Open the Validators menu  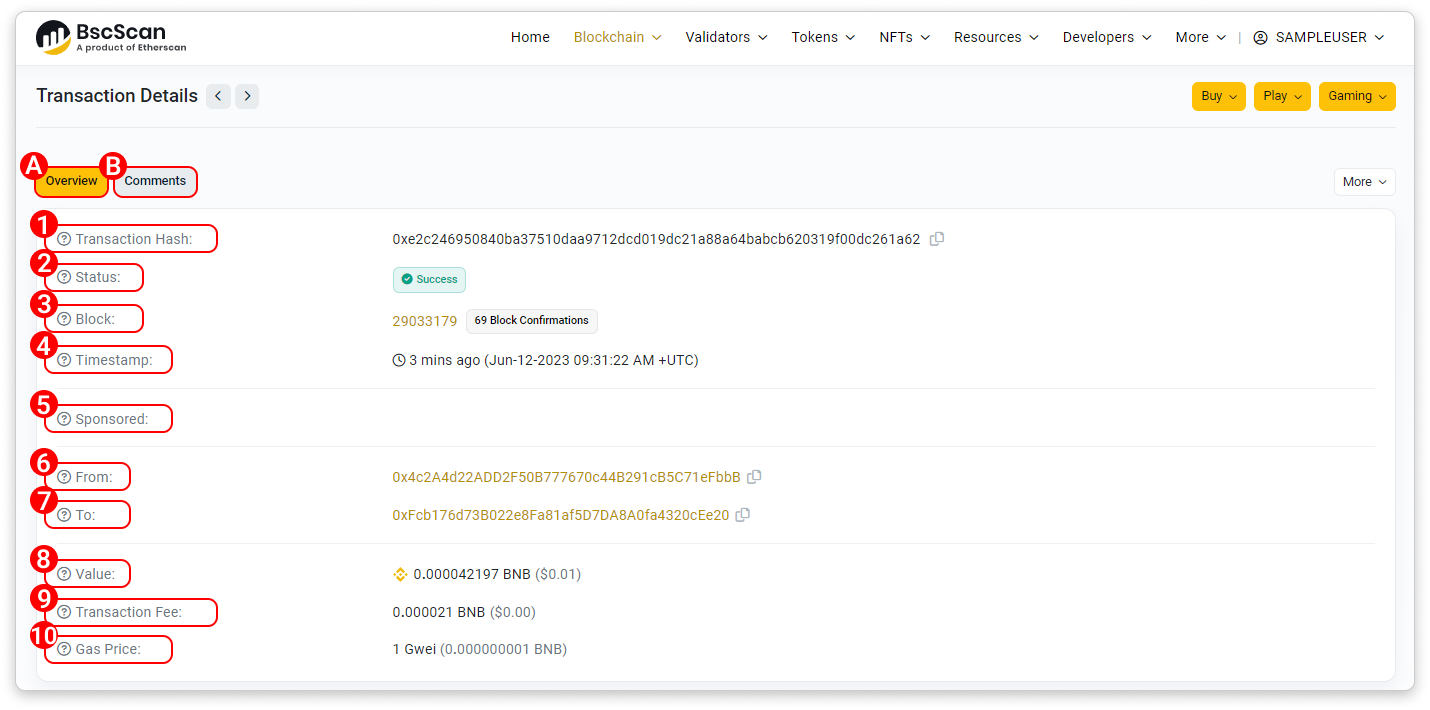pos(726,37)
